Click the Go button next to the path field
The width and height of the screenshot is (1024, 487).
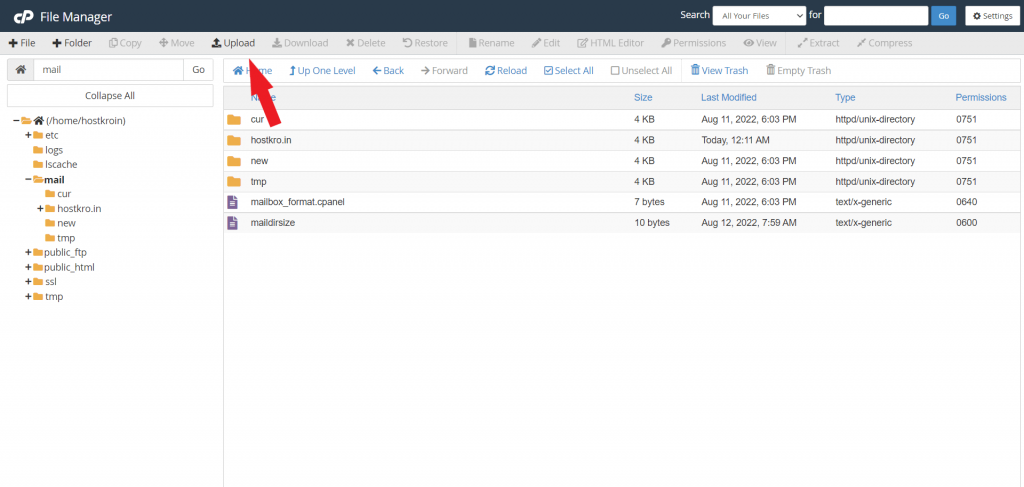pyautogui.click(x=199, y=70)
